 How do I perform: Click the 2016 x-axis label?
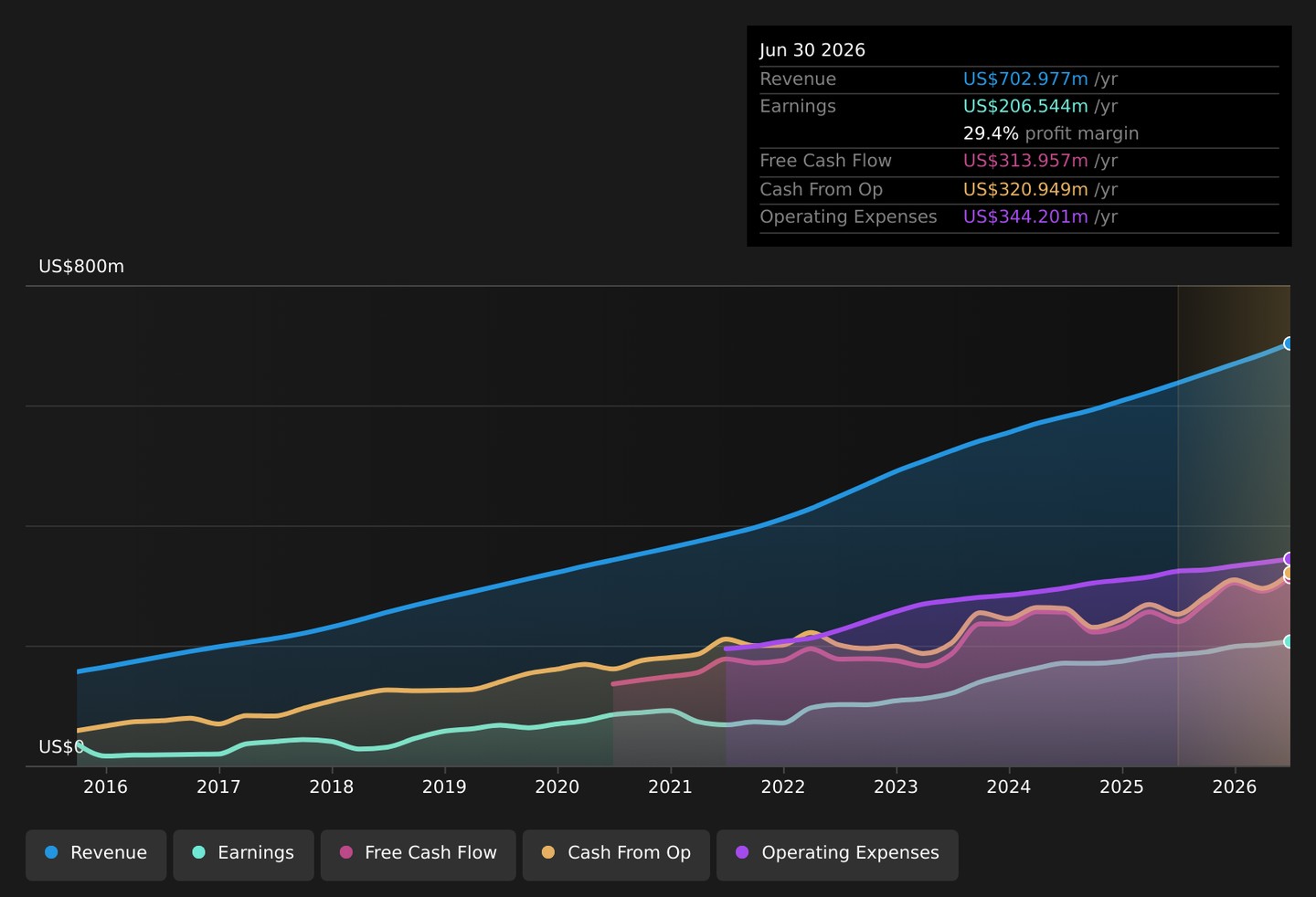(106, 787)
